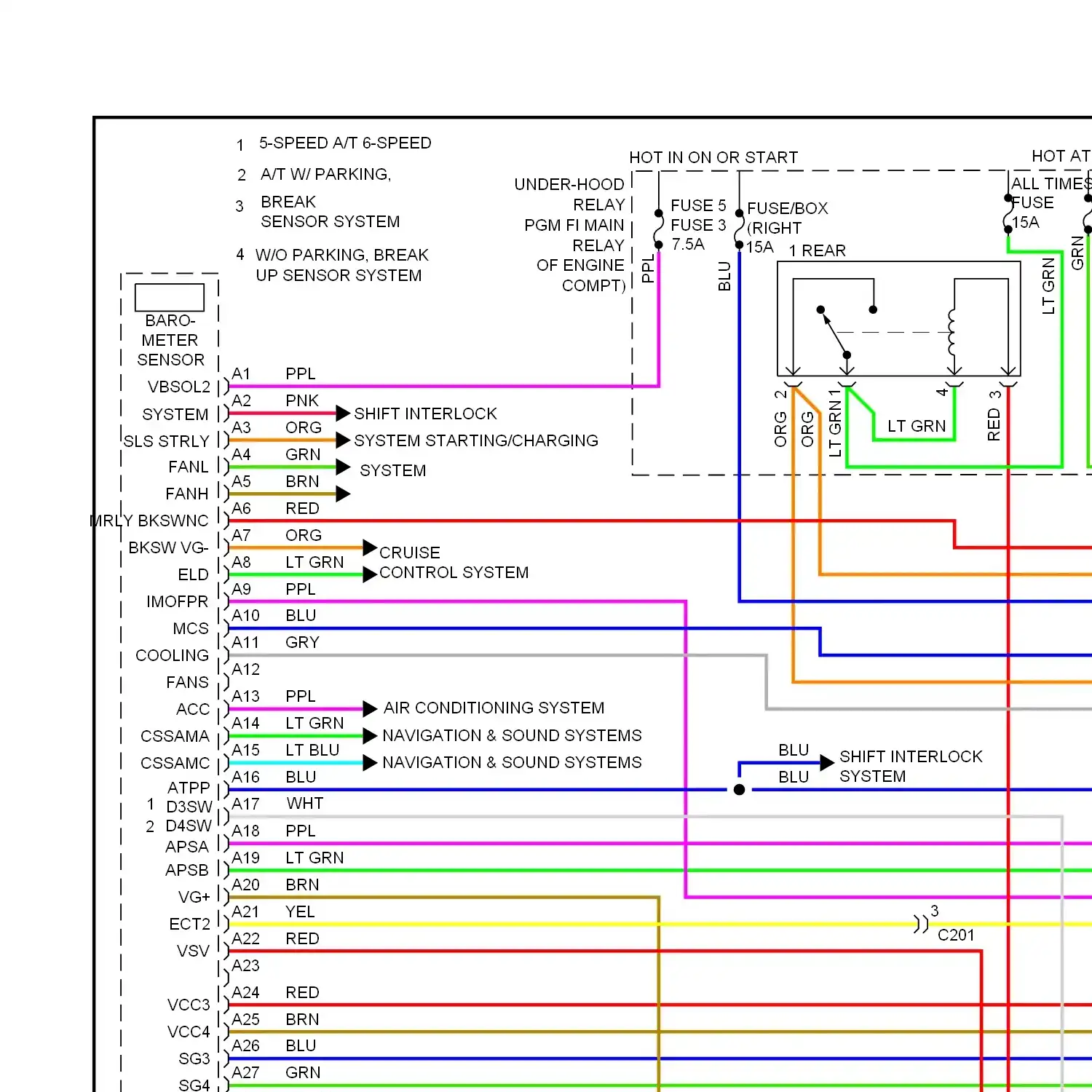Click the APSB signal name
The height and width of the screenshot is (1092, 1092).
point(187,871)
